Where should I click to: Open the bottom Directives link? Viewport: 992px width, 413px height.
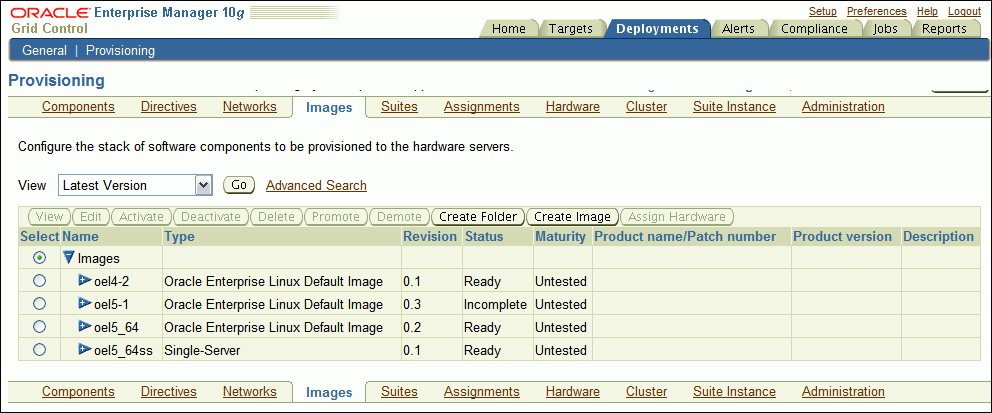coord(169,391)
